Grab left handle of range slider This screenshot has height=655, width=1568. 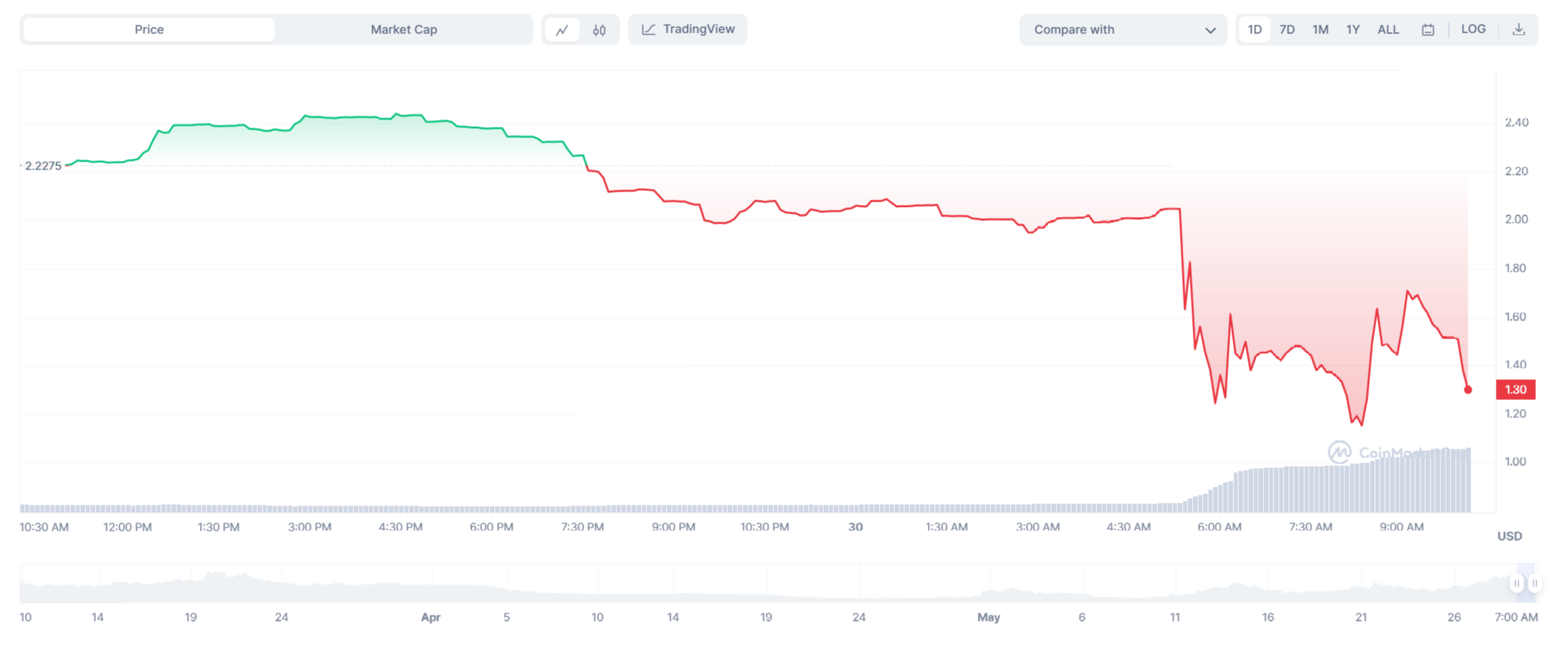click(x=1517, y=584)
